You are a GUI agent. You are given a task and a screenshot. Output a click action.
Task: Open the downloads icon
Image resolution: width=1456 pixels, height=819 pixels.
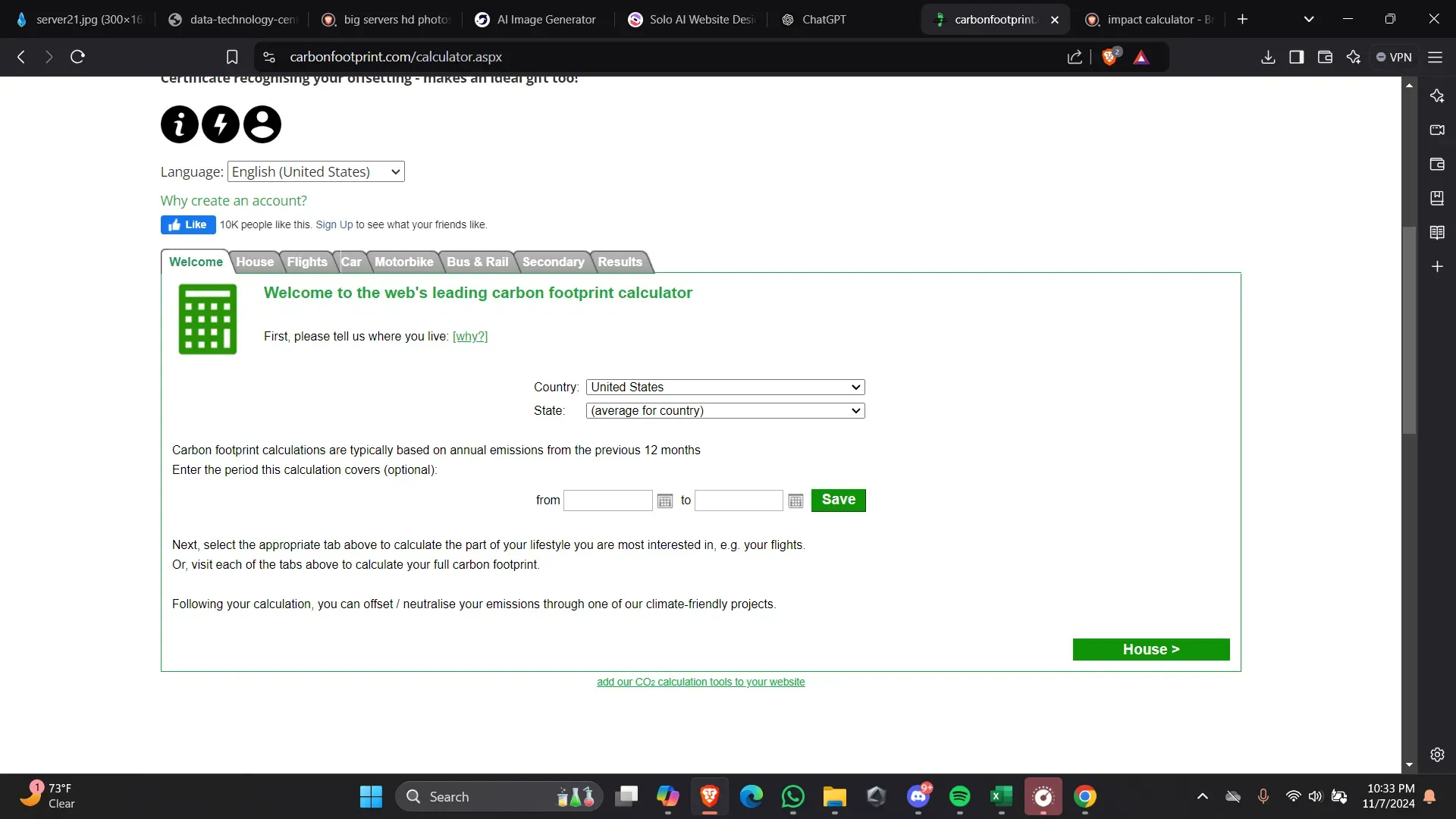pos(1268,57)
